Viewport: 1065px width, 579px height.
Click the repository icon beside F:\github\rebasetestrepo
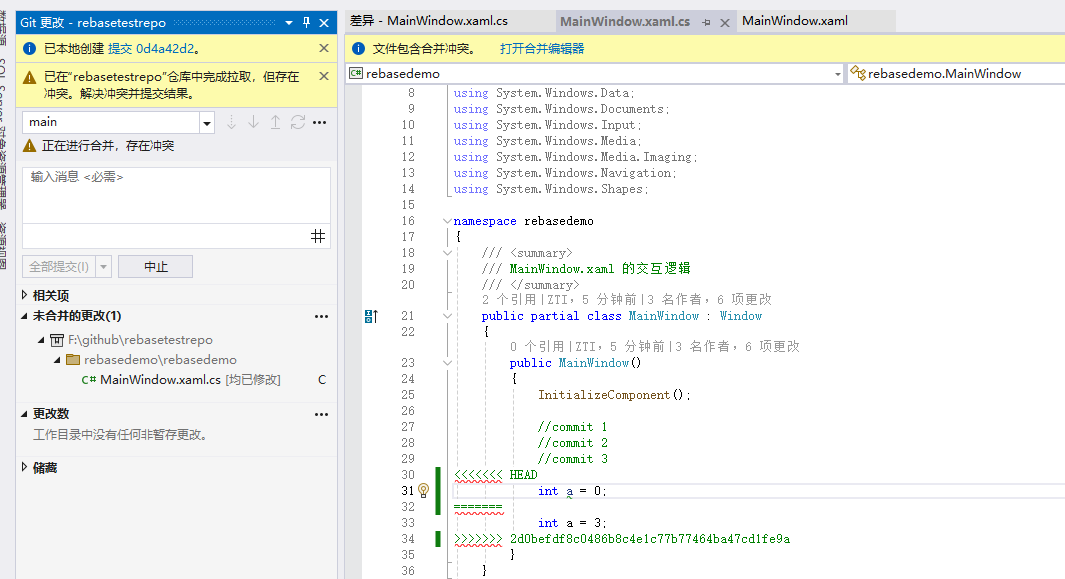pyautogui.click(x=57, y=340)
